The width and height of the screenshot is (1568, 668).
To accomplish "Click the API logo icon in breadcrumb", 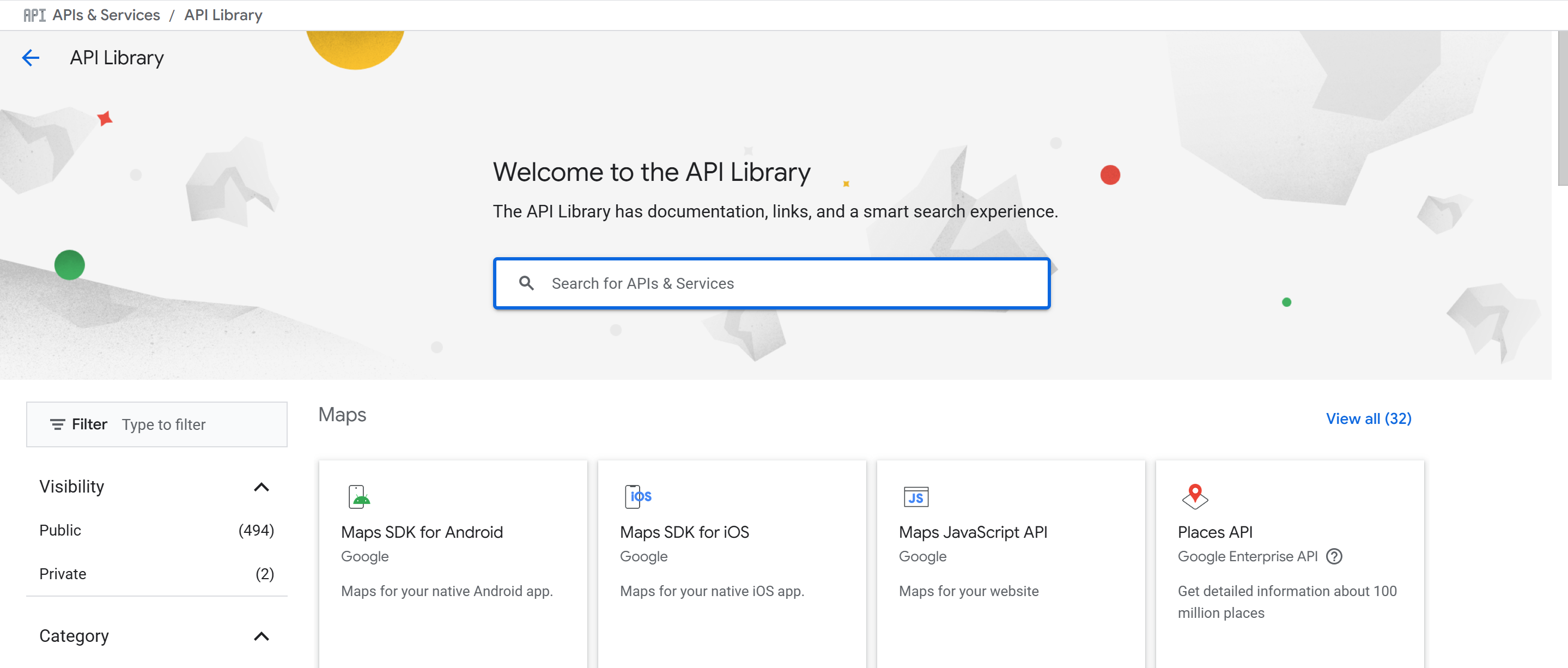I will click(34, 15).
